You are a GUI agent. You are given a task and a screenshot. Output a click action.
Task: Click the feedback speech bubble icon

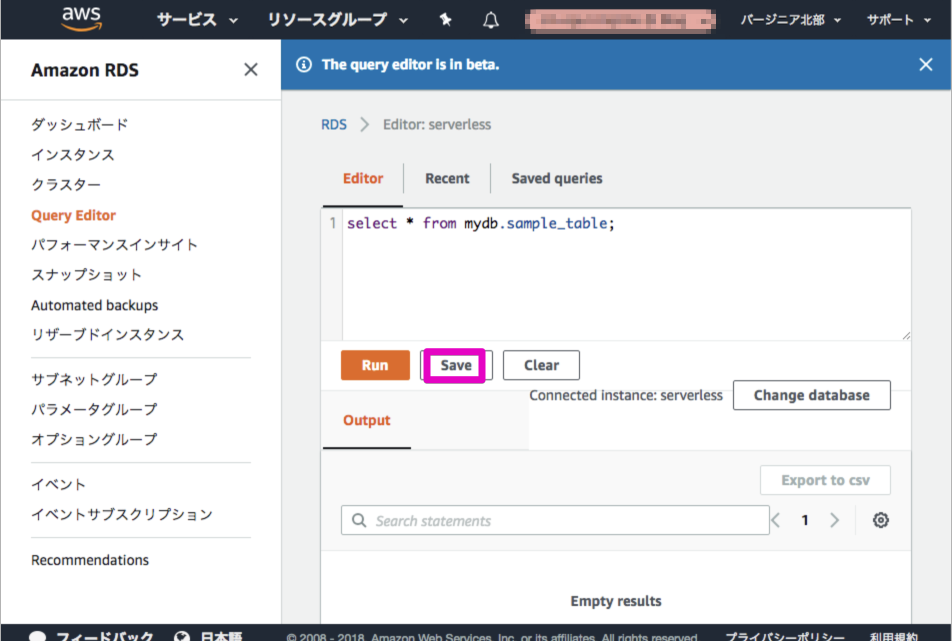coord(37,635)
